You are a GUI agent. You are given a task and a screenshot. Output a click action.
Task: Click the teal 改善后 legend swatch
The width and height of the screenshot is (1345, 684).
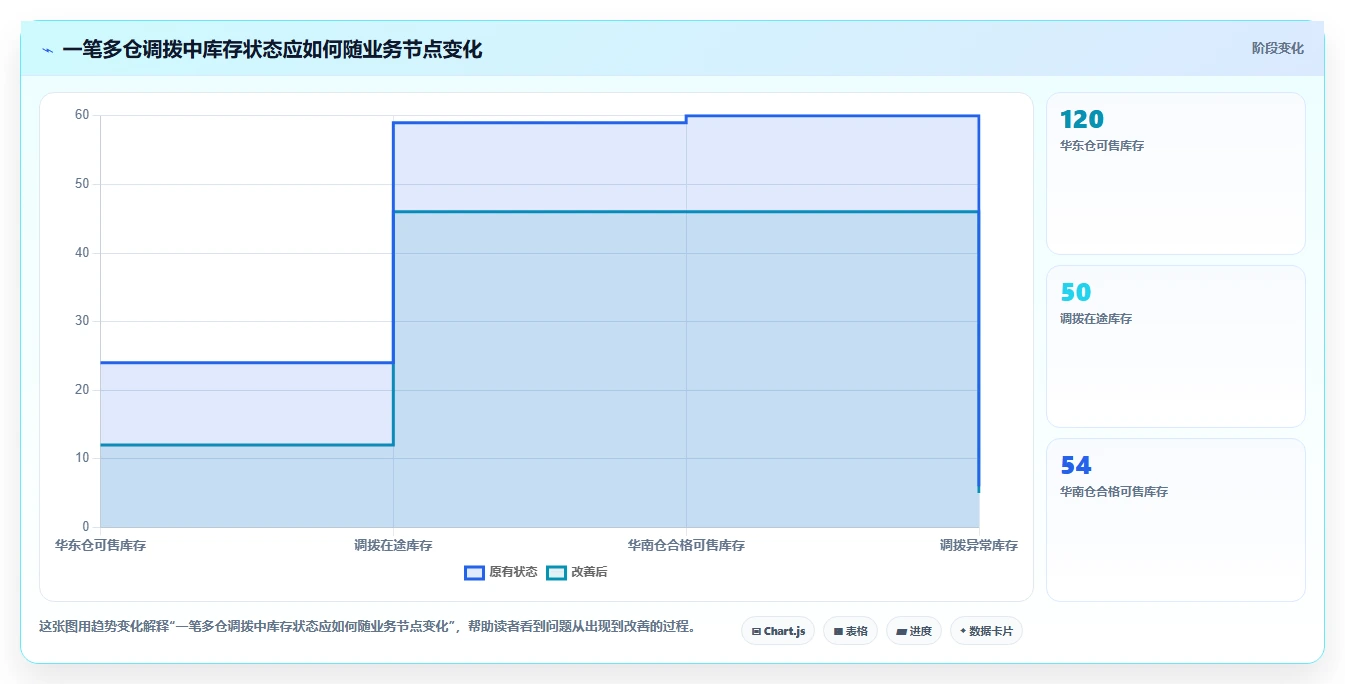556,572
